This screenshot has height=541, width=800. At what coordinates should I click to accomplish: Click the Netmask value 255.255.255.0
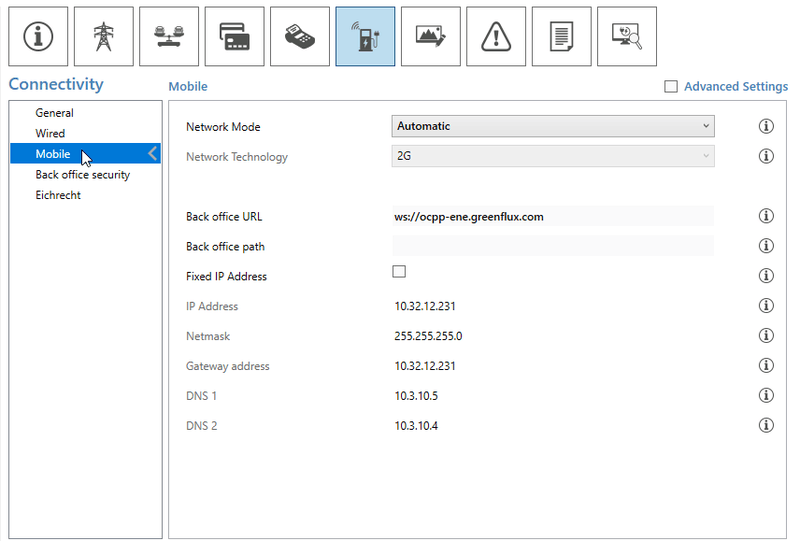click(428, 336)
